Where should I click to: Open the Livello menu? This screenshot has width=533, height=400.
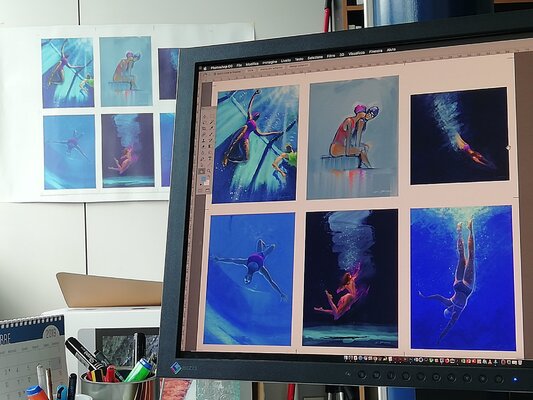click(x=286, y=60)
